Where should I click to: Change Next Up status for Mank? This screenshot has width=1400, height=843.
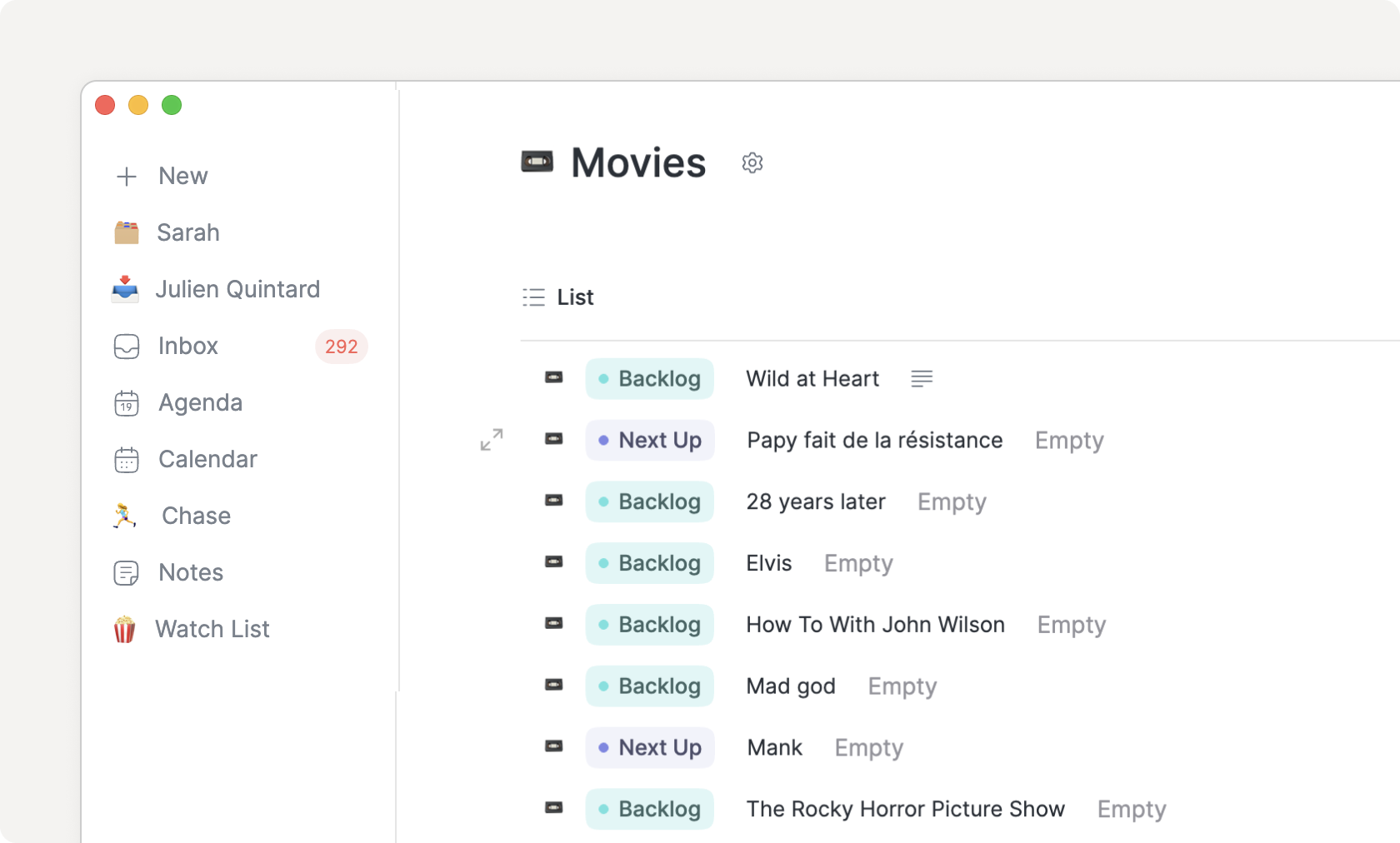tap(649, 748)
